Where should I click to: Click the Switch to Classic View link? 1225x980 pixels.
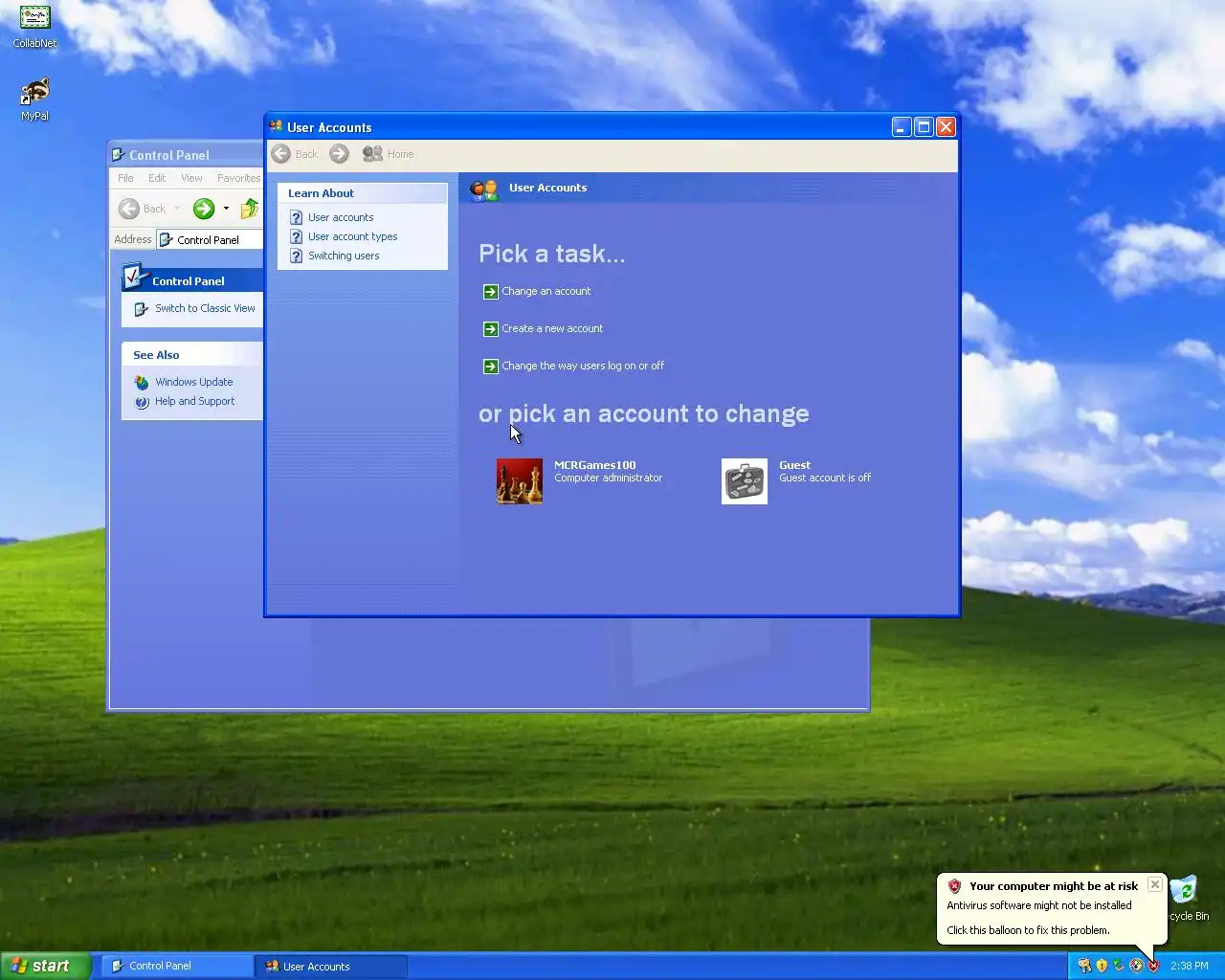[205, 308]
